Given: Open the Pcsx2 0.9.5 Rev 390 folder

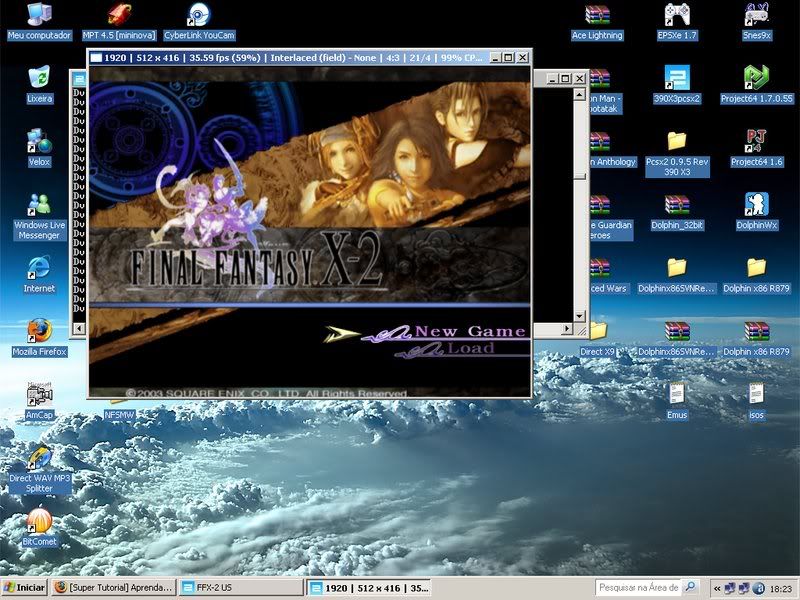Looking at the screenshot, I should pyautogui.click(x=677, y=141).
